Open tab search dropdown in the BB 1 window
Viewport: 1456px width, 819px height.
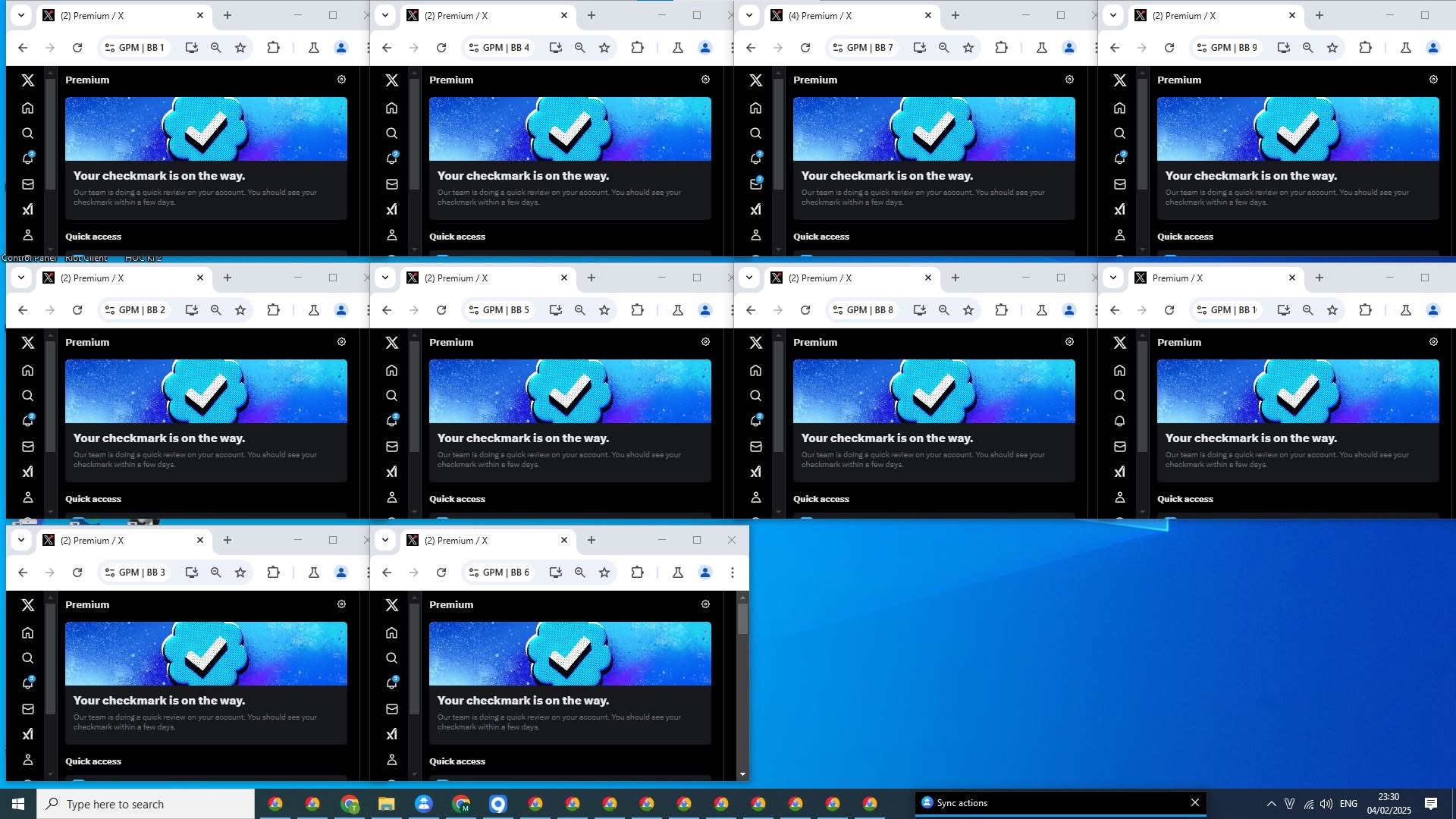pos(21,15)
